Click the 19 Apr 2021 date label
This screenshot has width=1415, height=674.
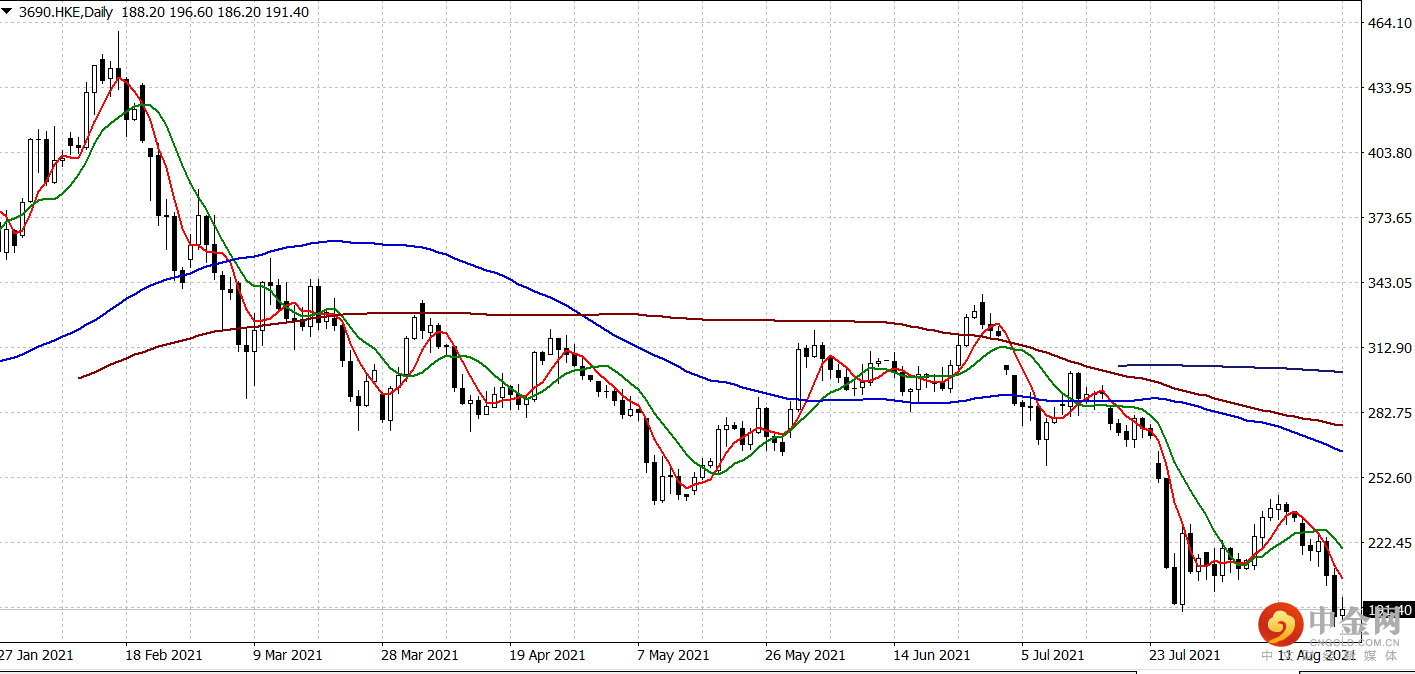tap(547, 655)
